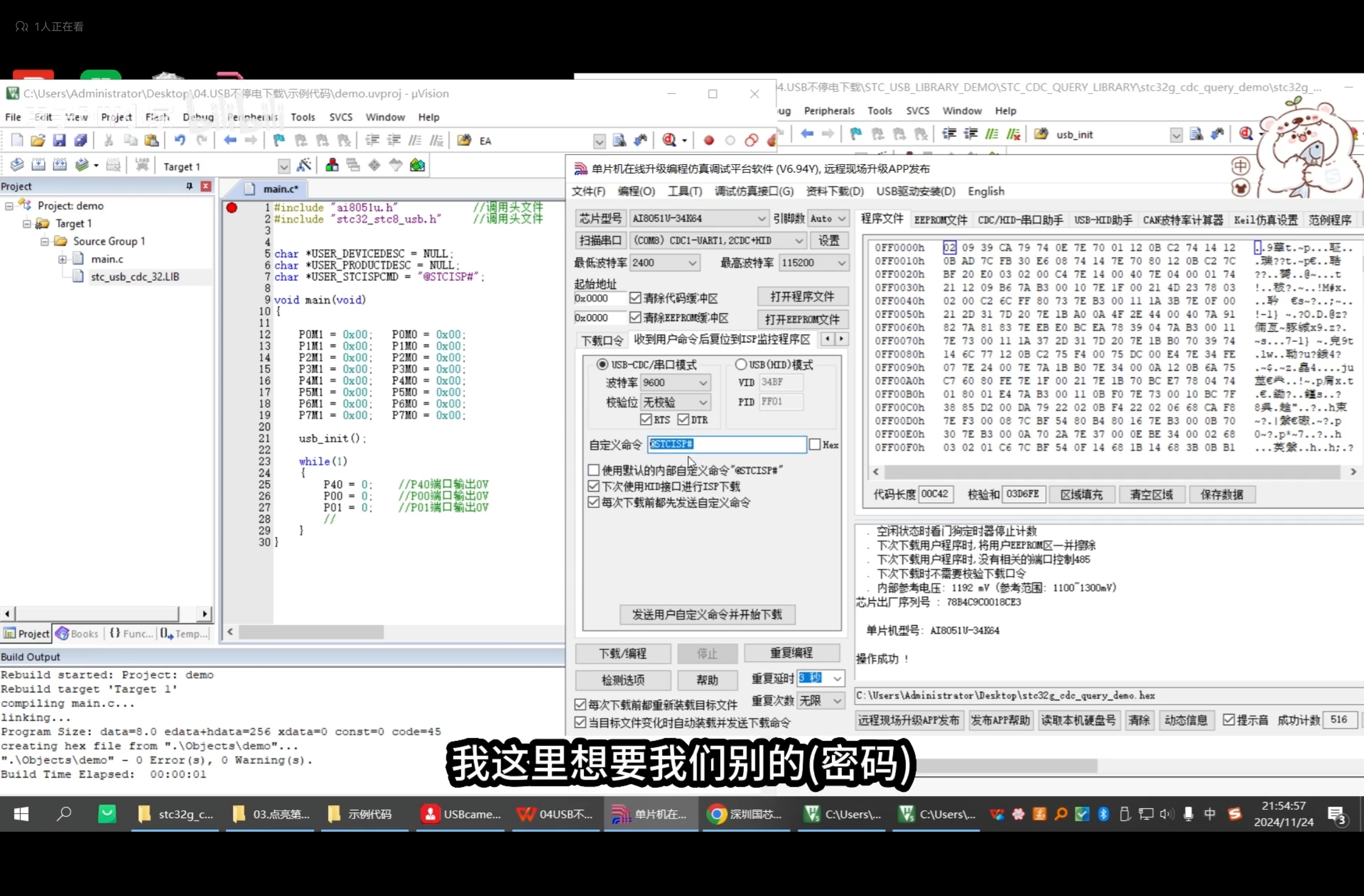Image resolution: width=1364 pixels, height=896 pixels.
Task: Toggle the RTS checkbox
Action: (x=646, y=420)
